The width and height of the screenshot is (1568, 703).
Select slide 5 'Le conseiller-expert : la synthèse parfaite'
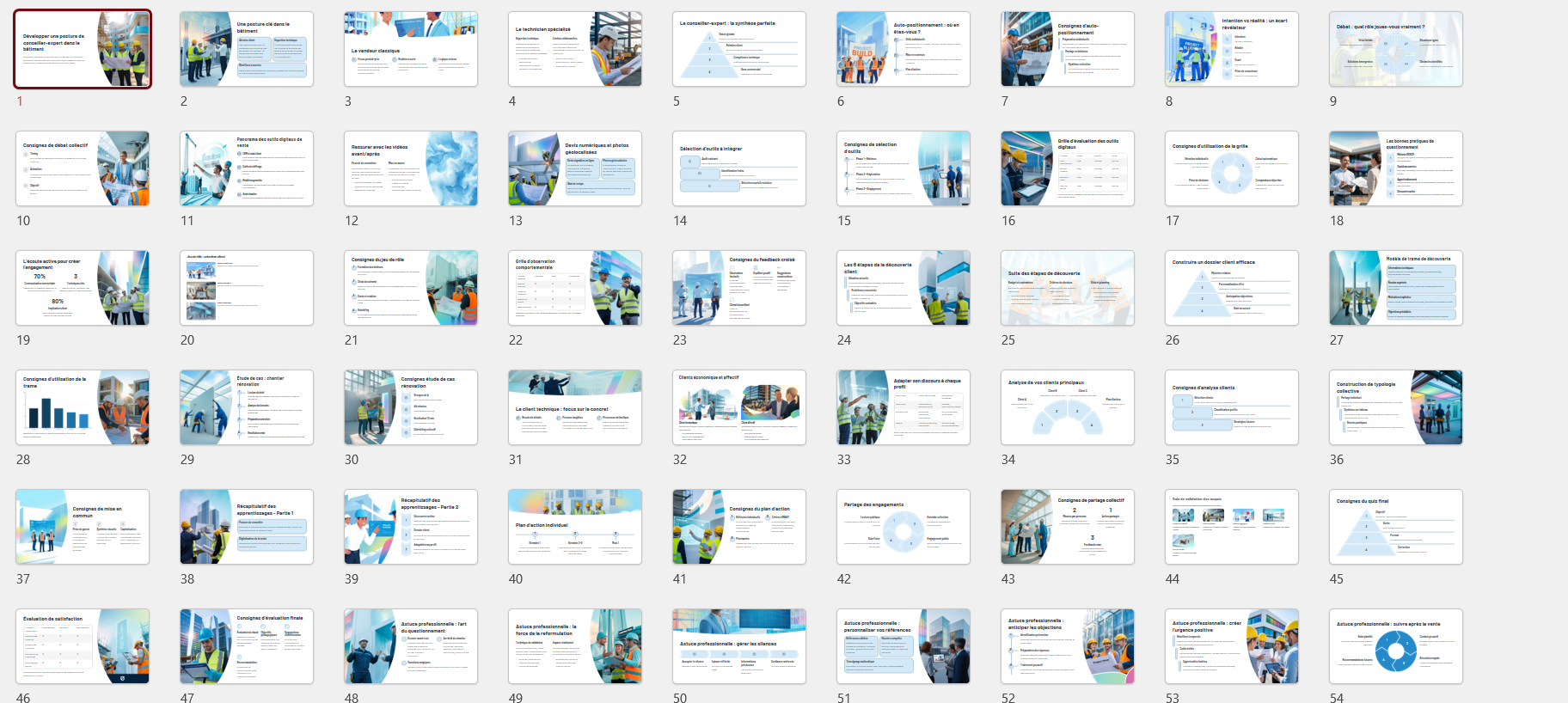[739, 49]
